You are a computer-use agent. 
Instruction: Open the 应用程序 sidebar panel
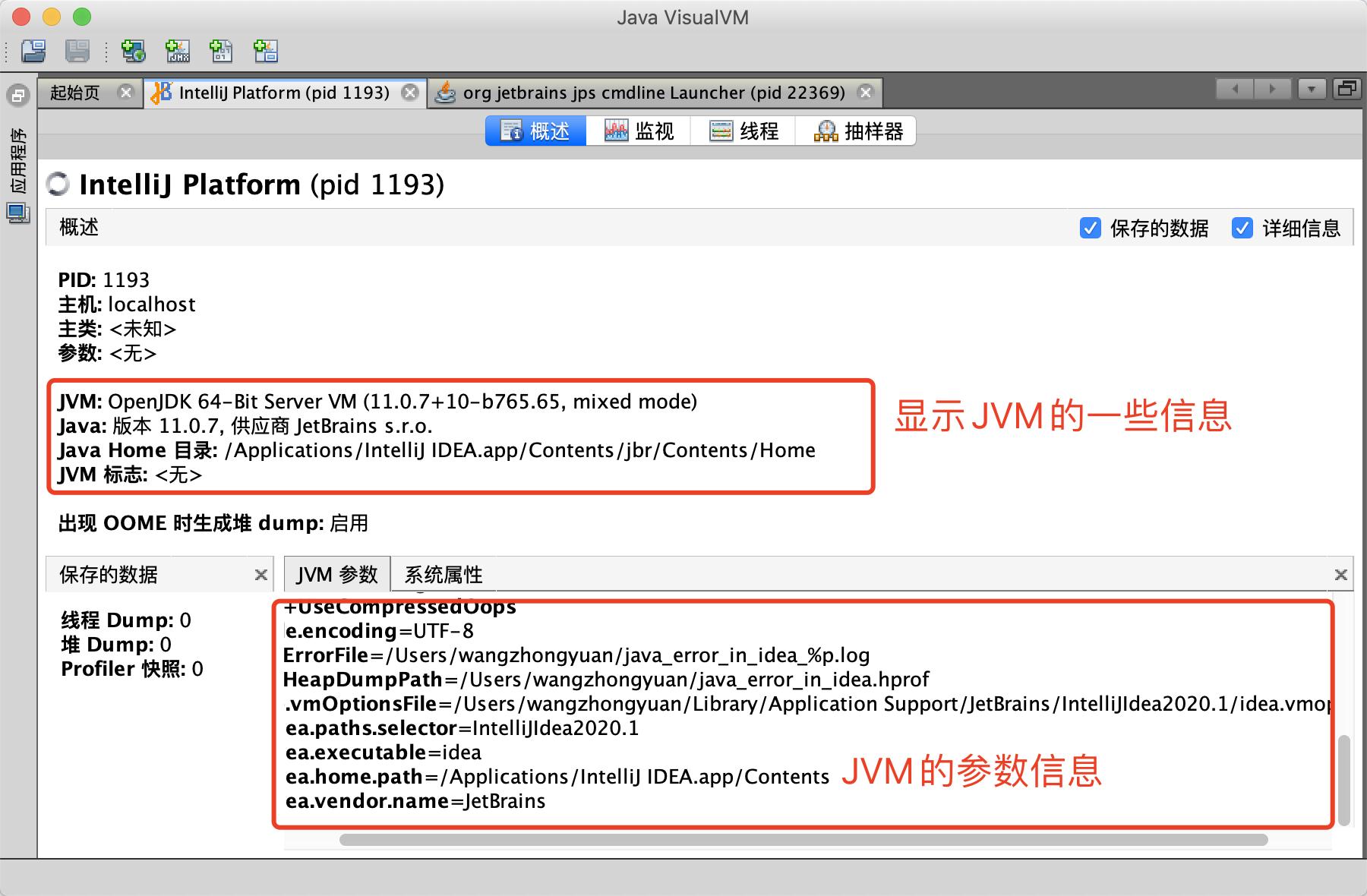click(x=17, y=159)
